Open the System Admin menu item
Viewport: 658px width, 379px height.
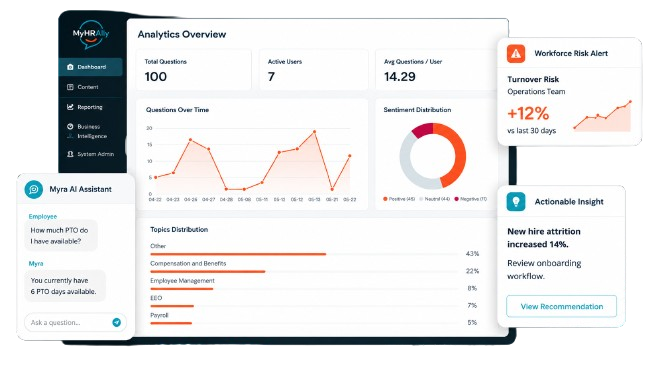91,154
